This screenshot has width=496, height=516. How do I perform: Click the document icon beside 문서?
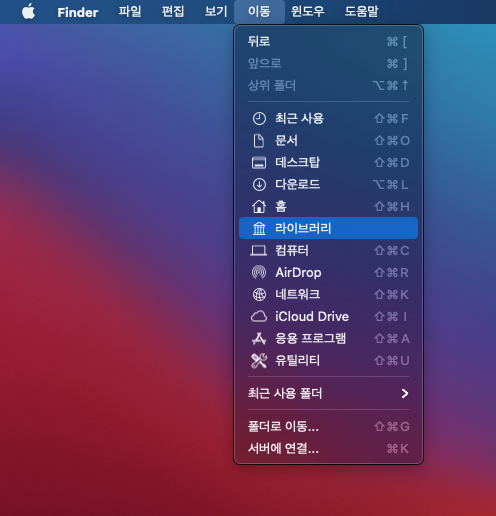259,141
